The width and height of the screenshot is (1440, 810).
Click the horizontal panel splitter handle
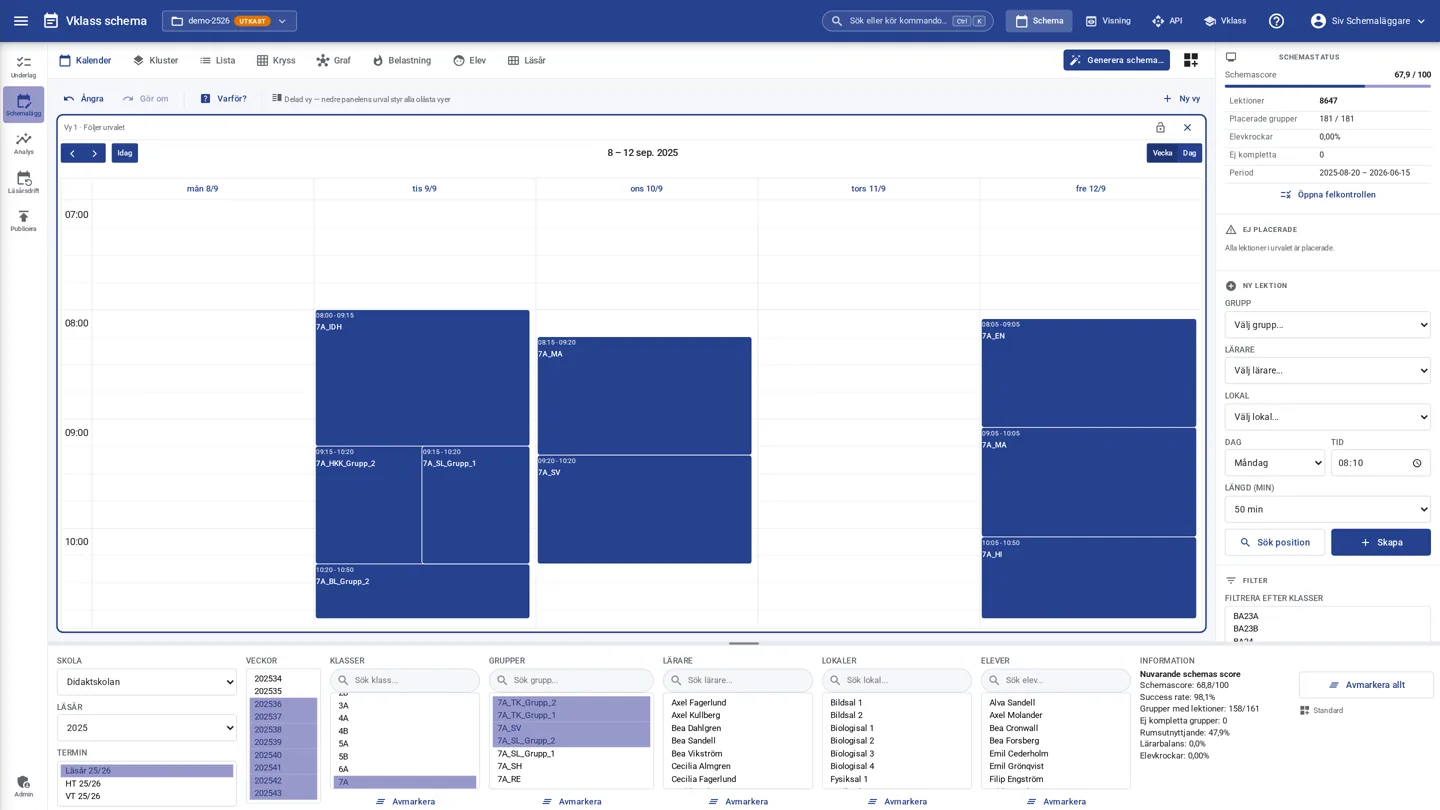pyautogui.click(x=743, y=643)
